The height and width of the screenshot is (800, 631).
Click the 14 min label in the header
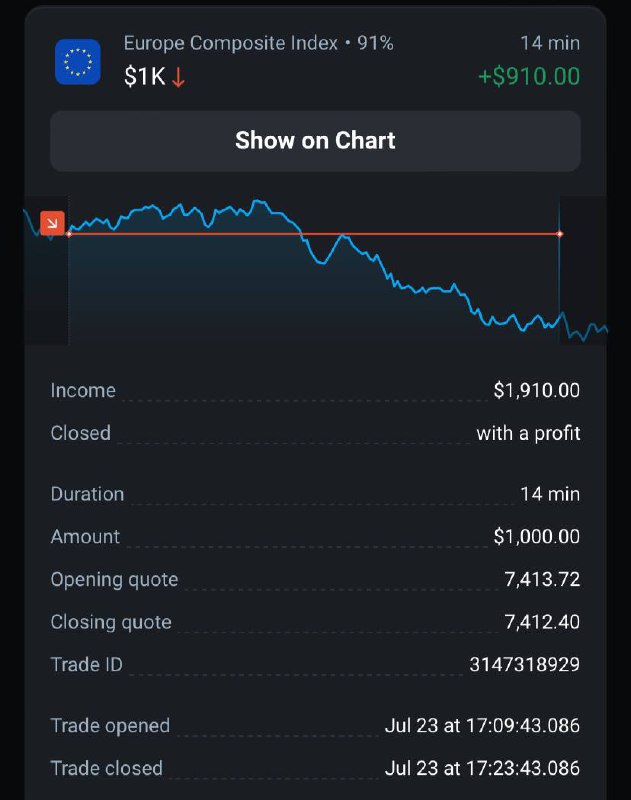[x=550, y=43]
